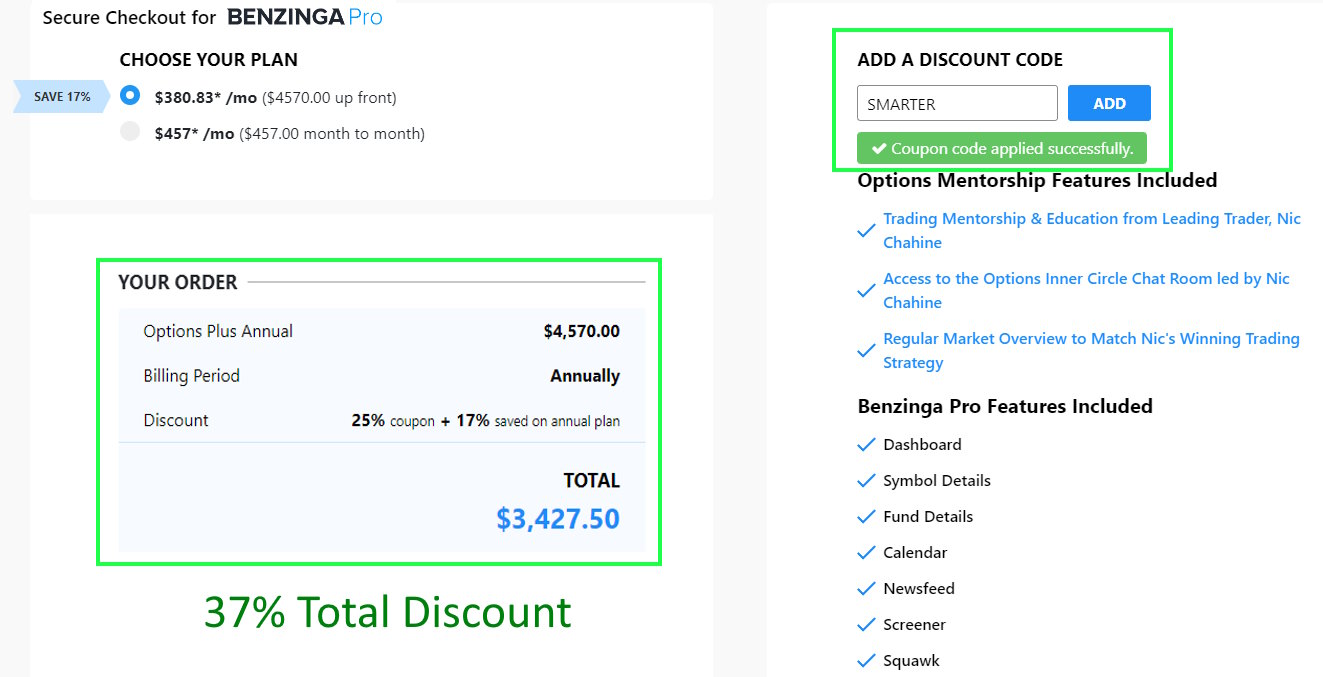Click the checkmark beside Fund Details
Viewport: 1323px width, 677px height.
[866, 516]
